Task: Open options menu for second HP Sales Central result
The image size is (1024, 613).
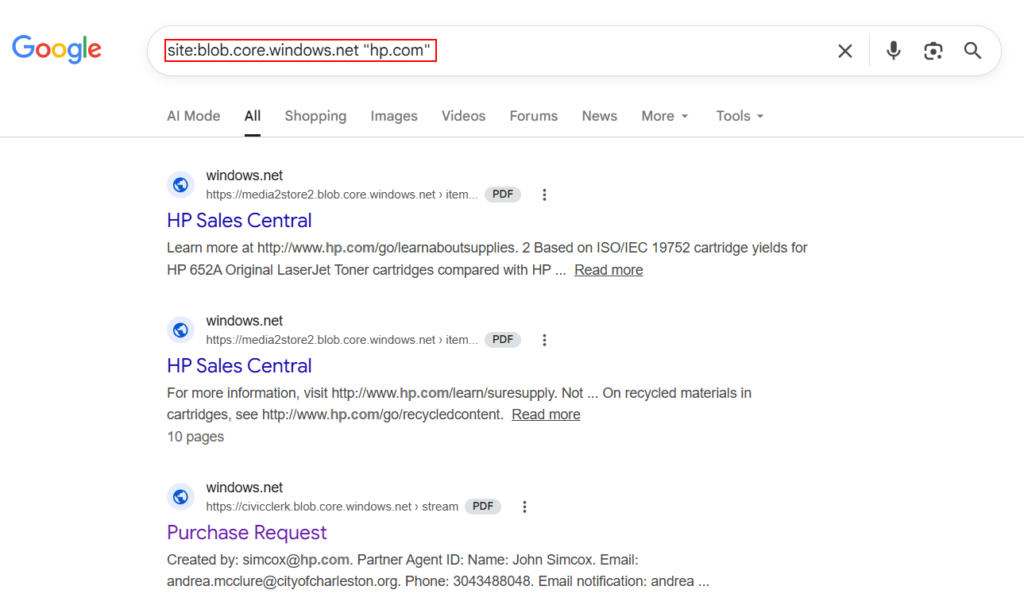Action: coord(544,339)
